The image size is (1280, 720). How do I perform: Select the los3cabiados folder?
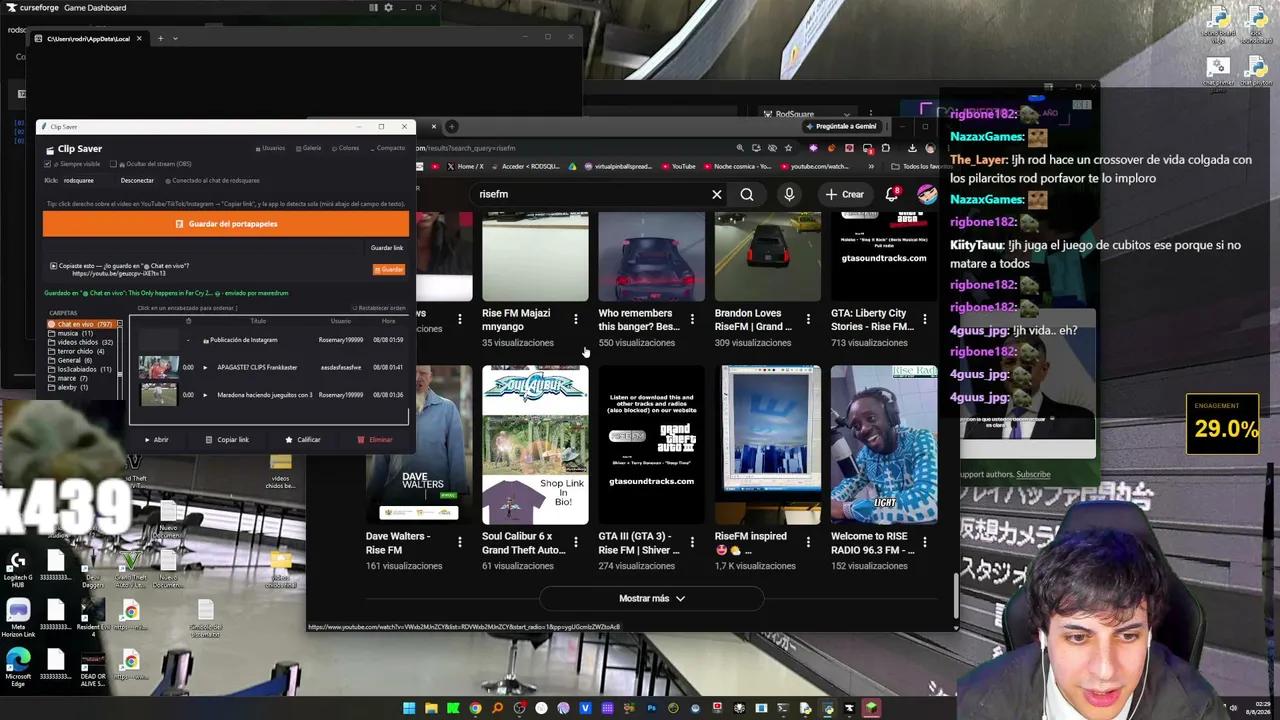80,369
